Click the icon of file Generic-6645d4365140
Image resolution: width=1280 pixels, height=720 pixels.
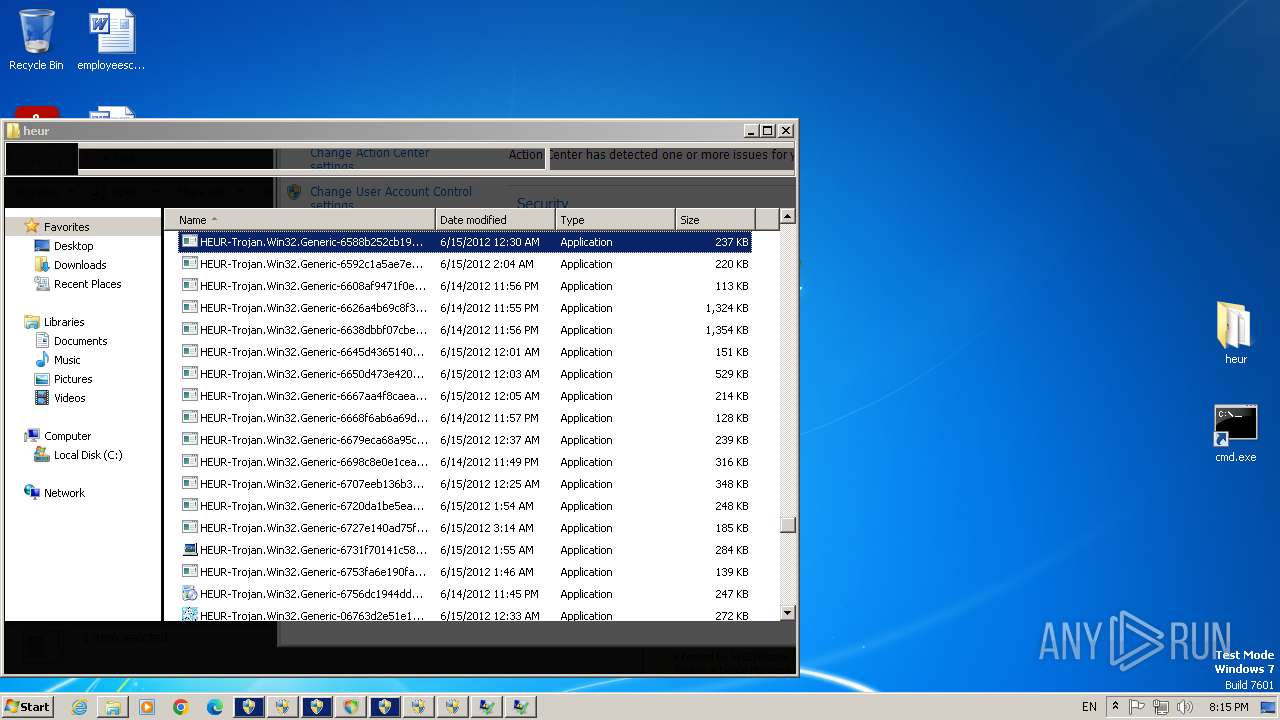point(190,352)
